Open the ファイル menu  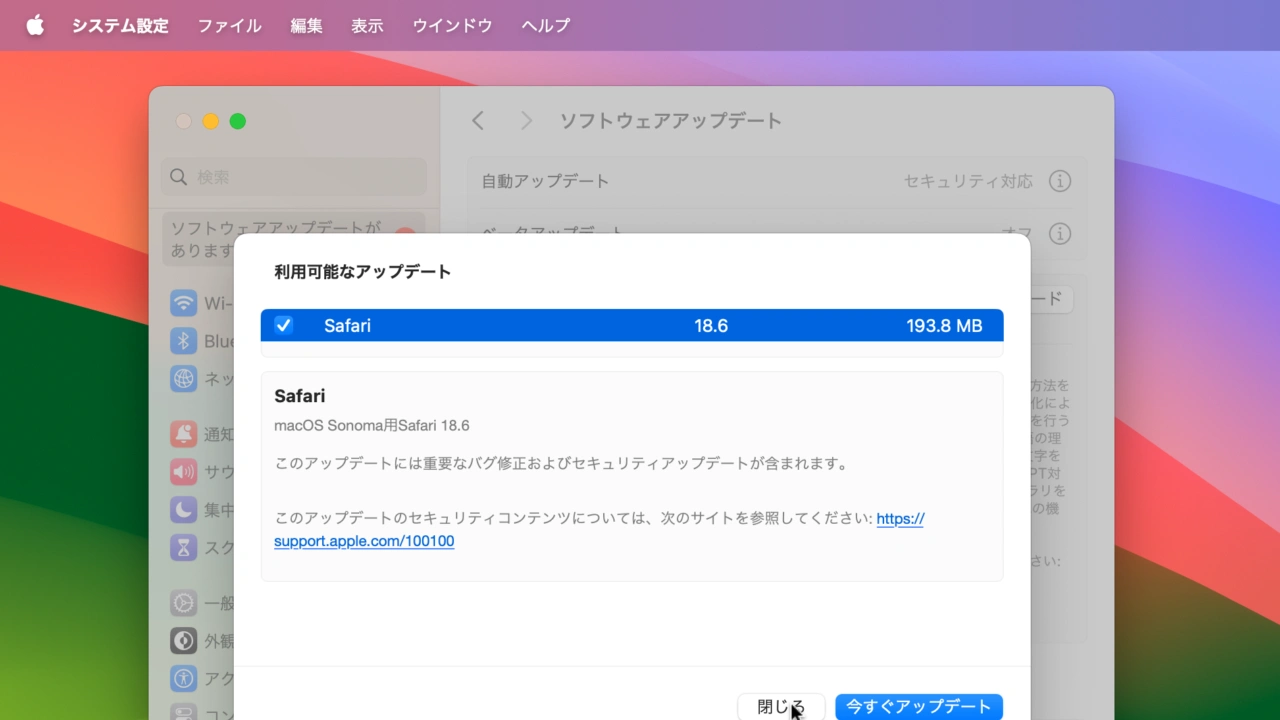[229, 25]
